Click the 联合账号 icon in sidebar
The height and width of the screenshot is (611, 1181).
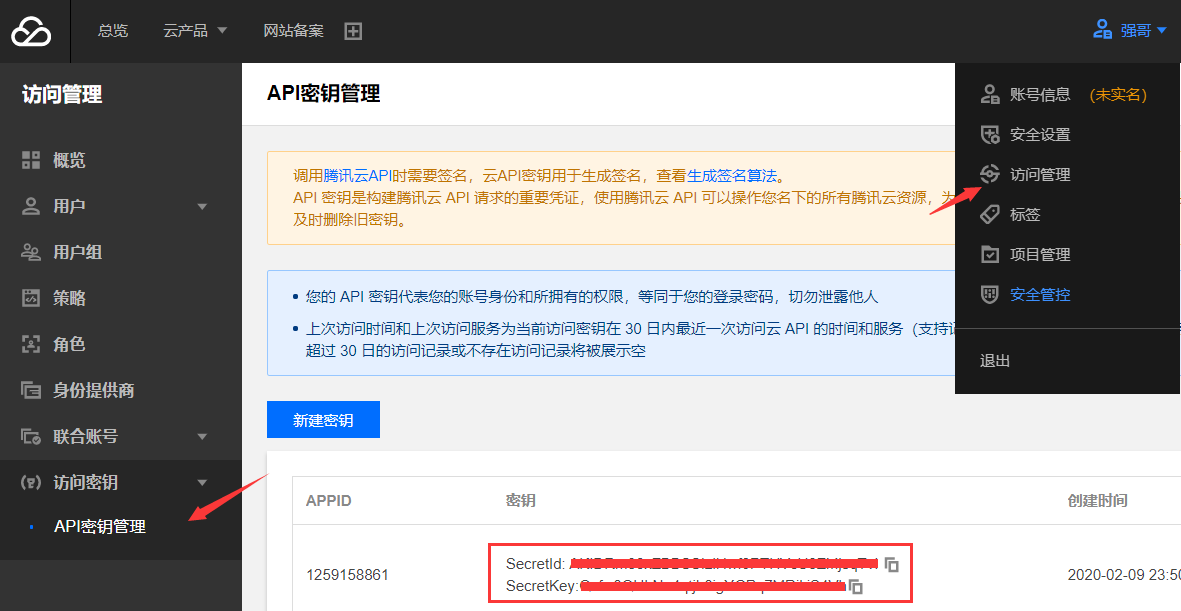31,436
